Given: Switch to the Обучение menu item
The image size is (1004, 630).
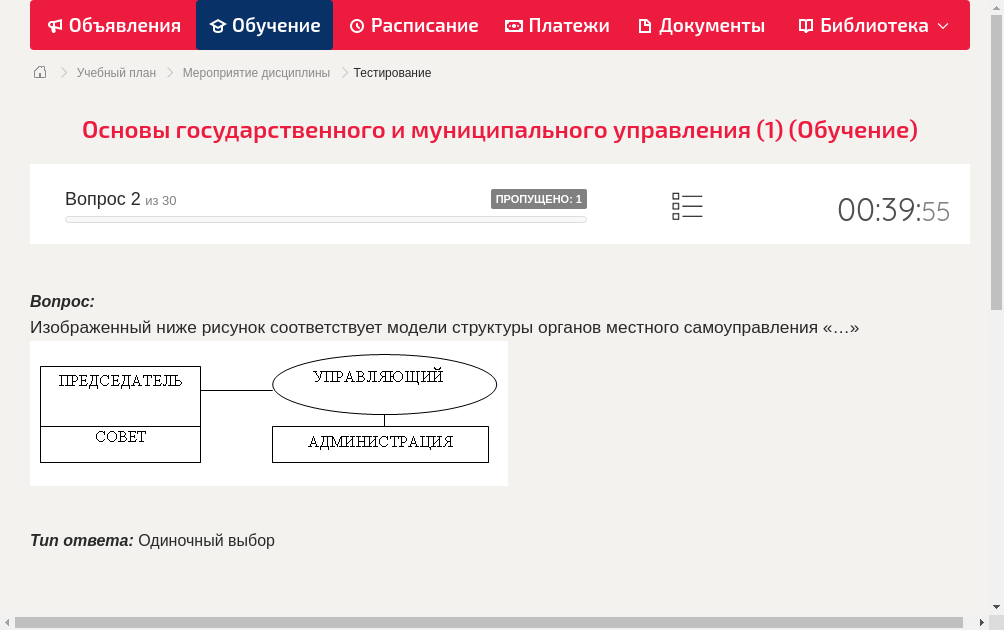Looking at the screenshot, I should [x=264, y=25].
